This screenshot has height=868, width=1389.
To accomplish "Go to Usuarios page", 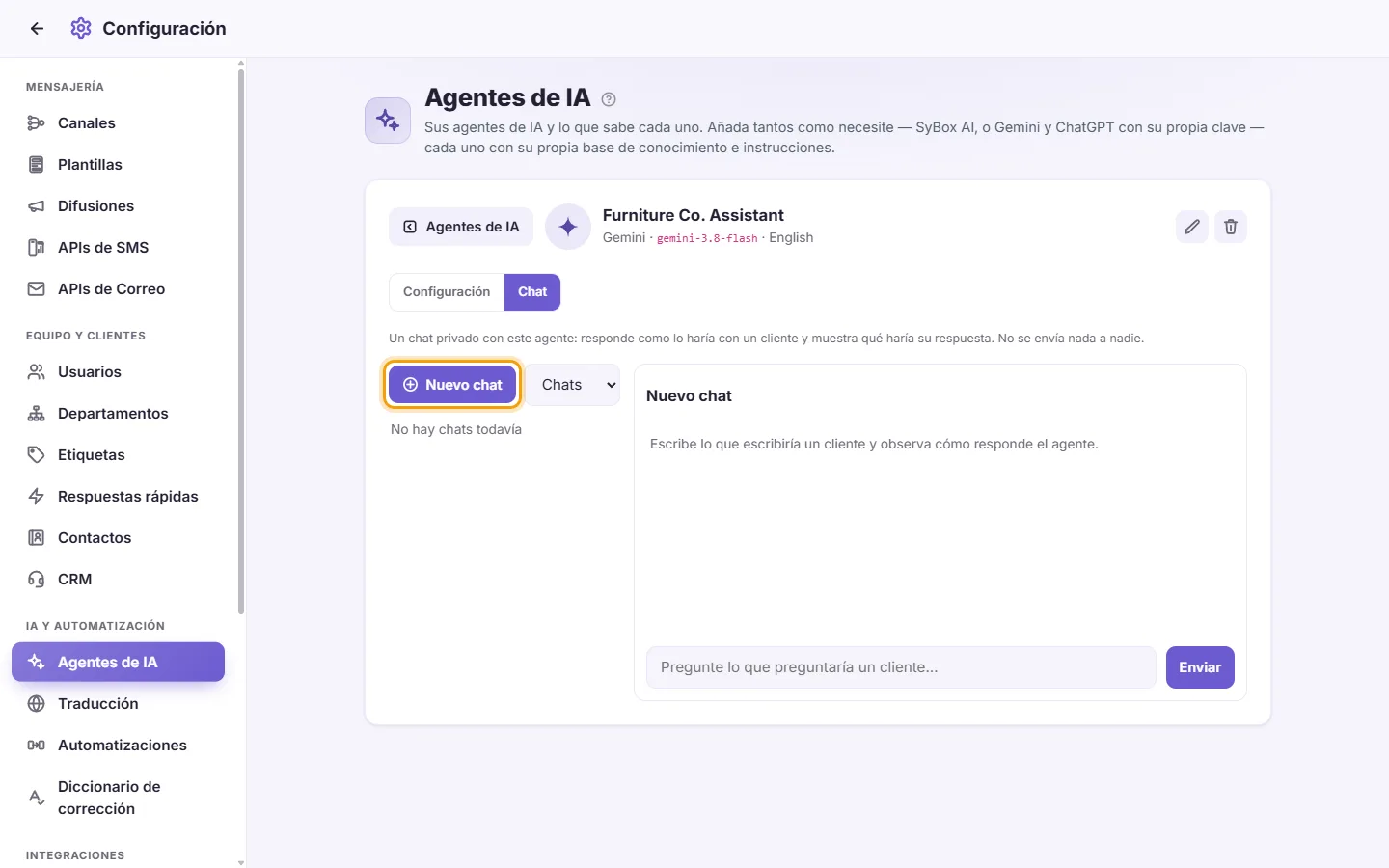I will pos(118,372).
